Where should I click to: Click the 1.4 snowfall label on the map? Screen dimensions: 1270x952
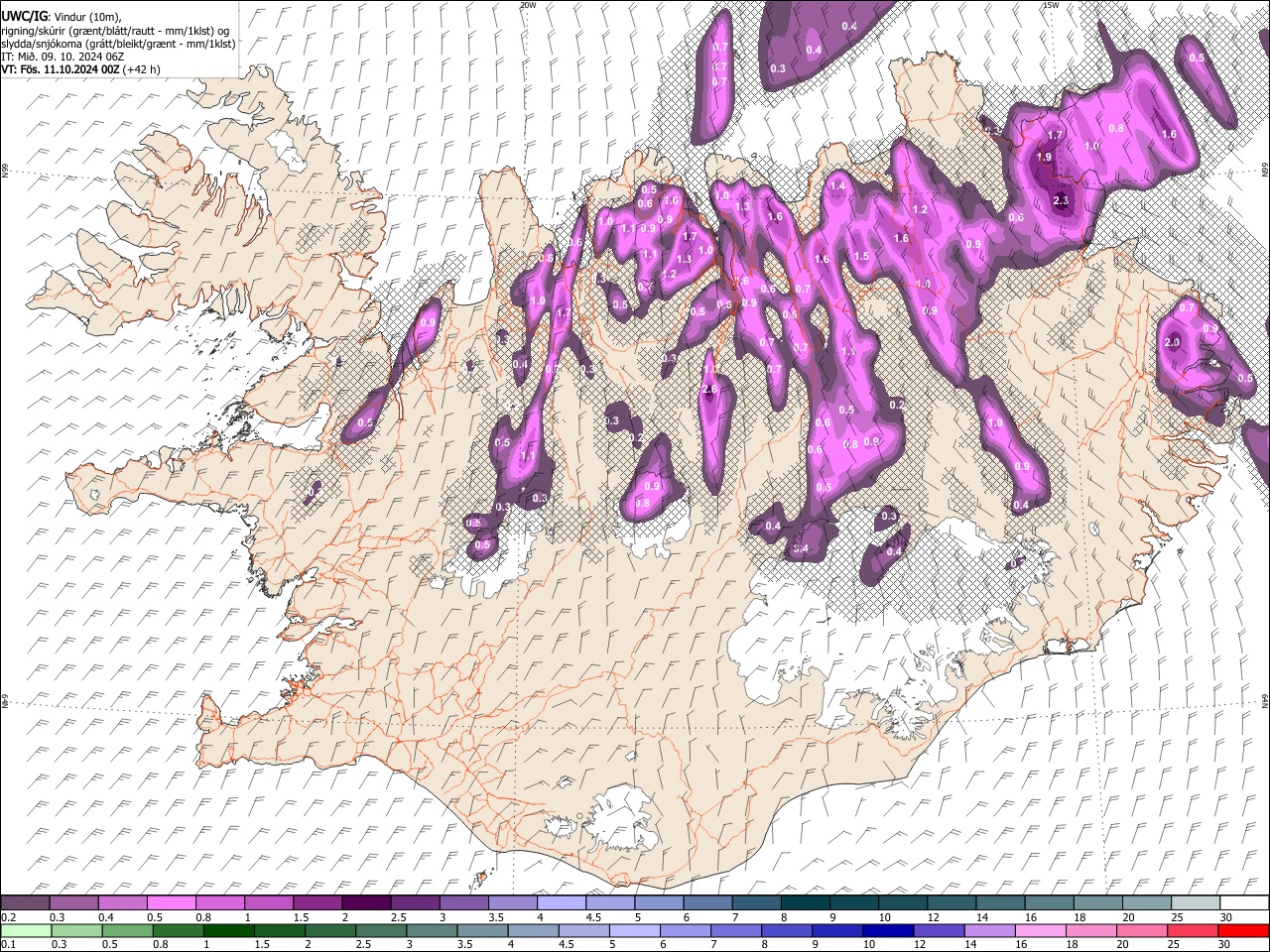(837, 185)
